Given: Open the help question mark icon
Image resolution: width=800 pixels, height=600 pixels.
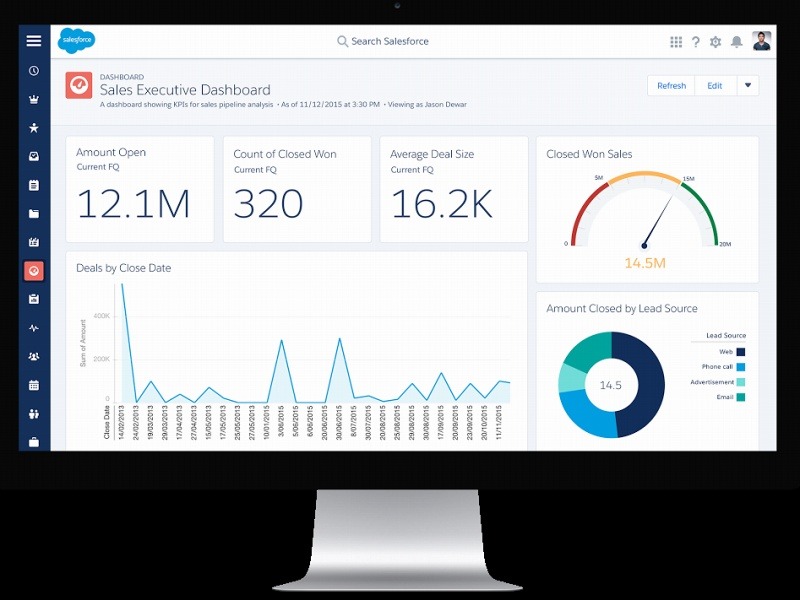Looking at the screenshot, I should click(695, 42).
